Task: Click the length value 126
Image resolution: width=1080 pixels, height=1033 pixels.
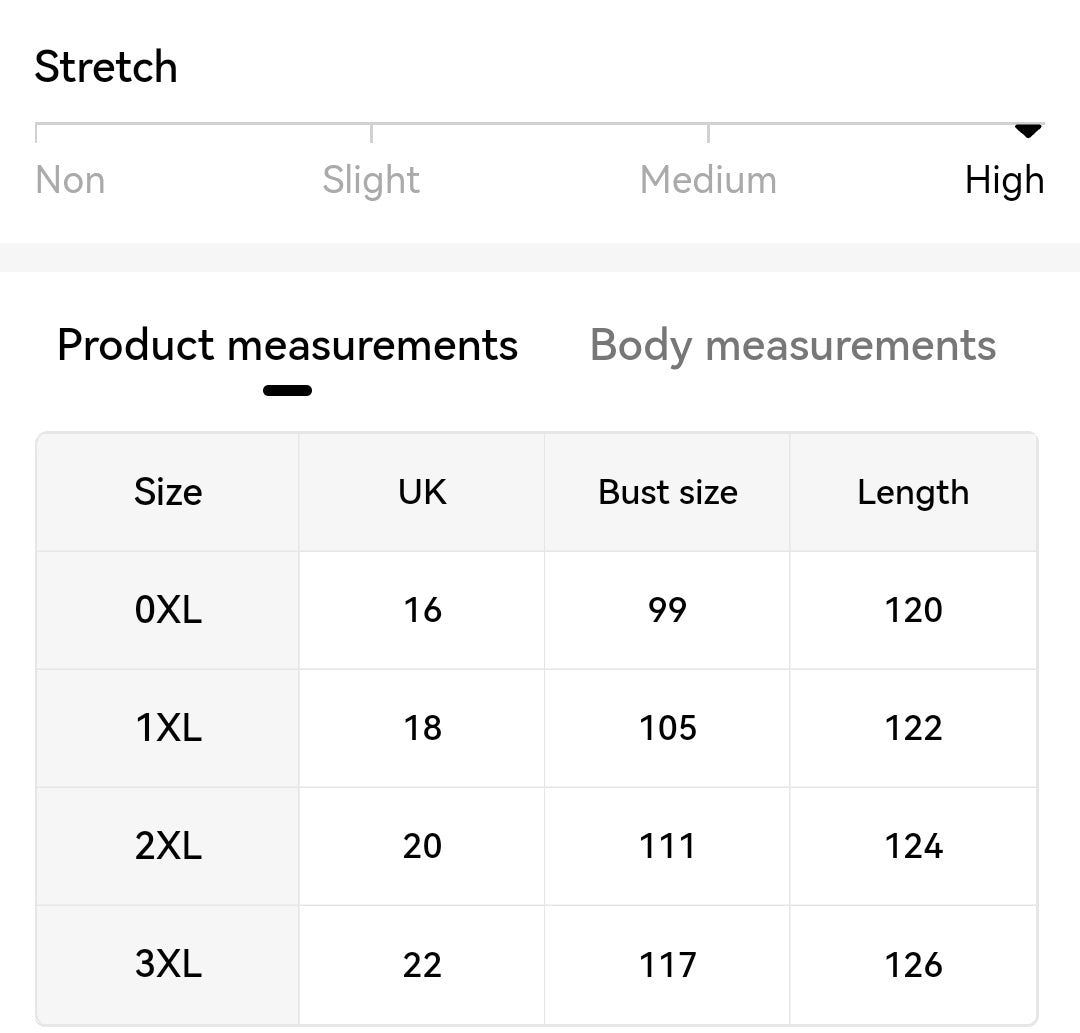Action: pyautogui.click(x=913, y=964)
